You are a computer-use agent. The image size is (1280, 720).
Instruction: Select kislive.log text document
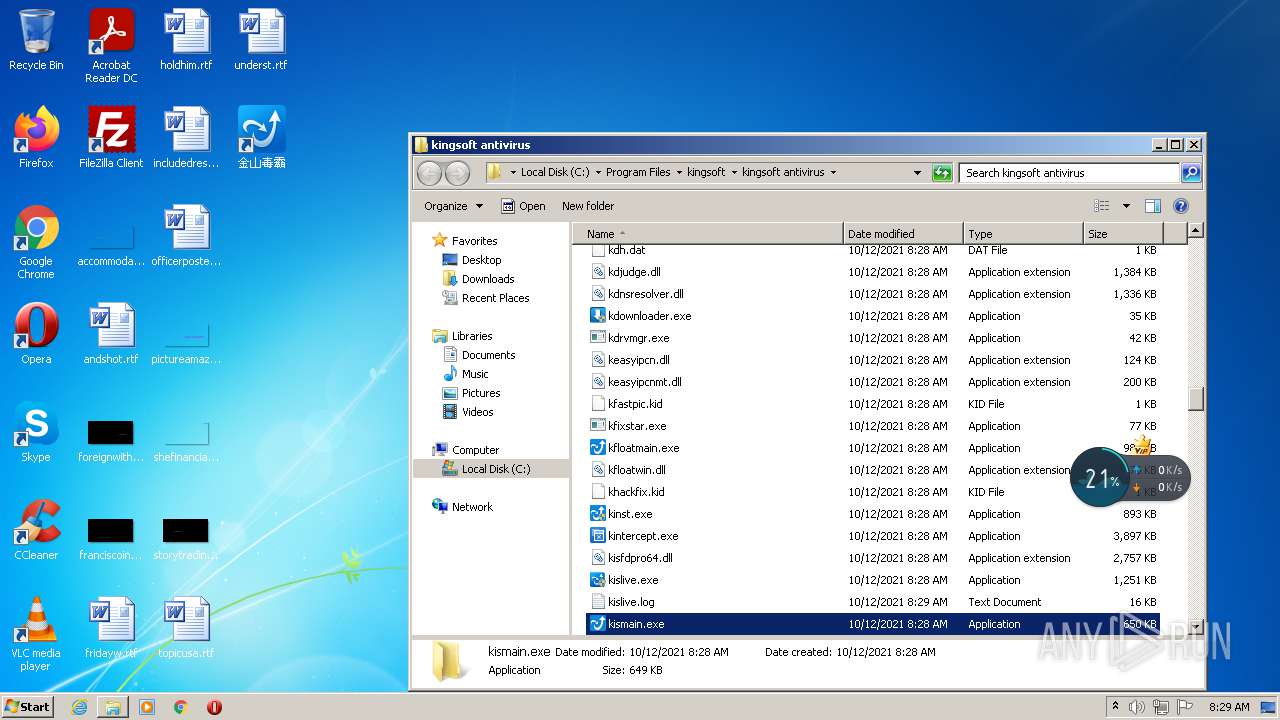(622, 602)
